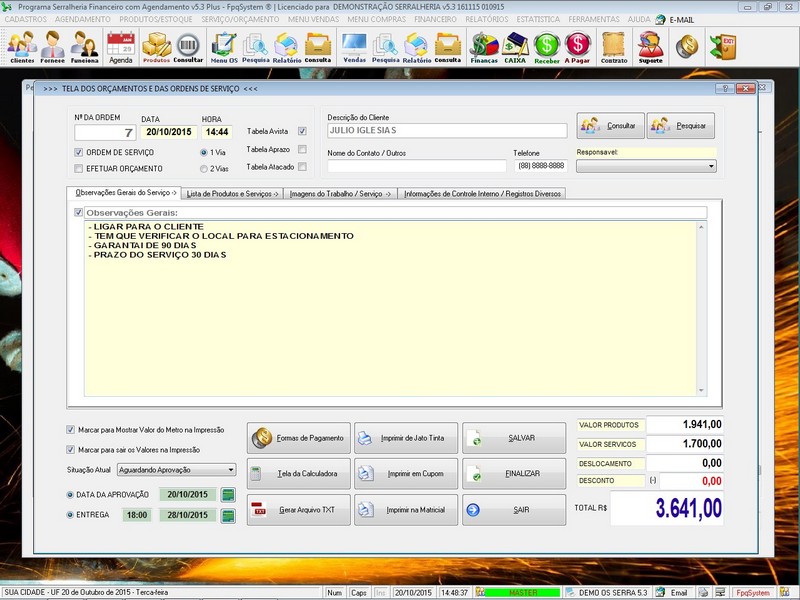Click the SALVAR button
Screen dimensions: 800x600
pos(514,438)
